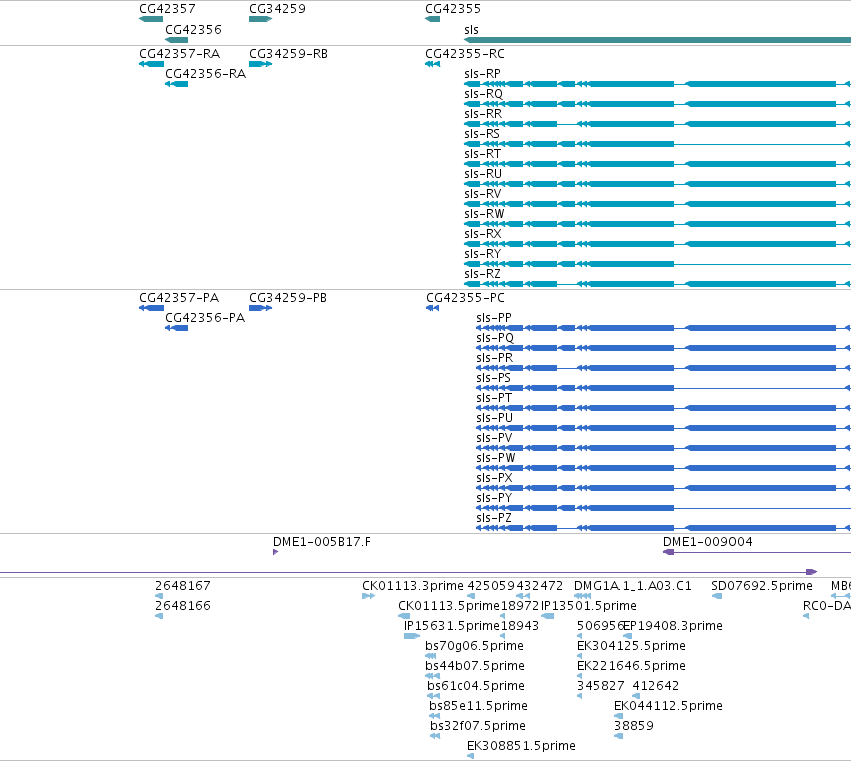Select IP15631.5prime EST

[x=452, y=626]
